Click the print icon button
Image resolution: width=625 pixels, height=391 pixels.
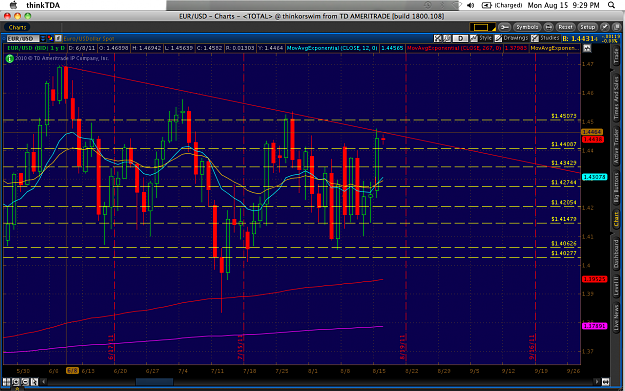(x=548, y=27)
